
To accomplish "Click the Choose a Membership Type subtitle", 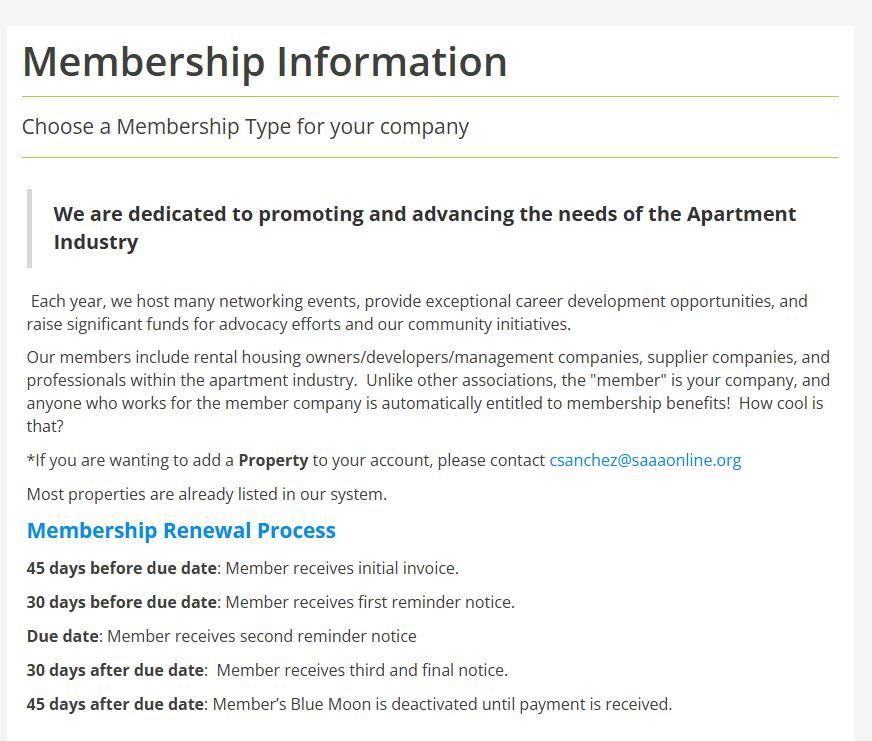I will [x=245, y=127].
